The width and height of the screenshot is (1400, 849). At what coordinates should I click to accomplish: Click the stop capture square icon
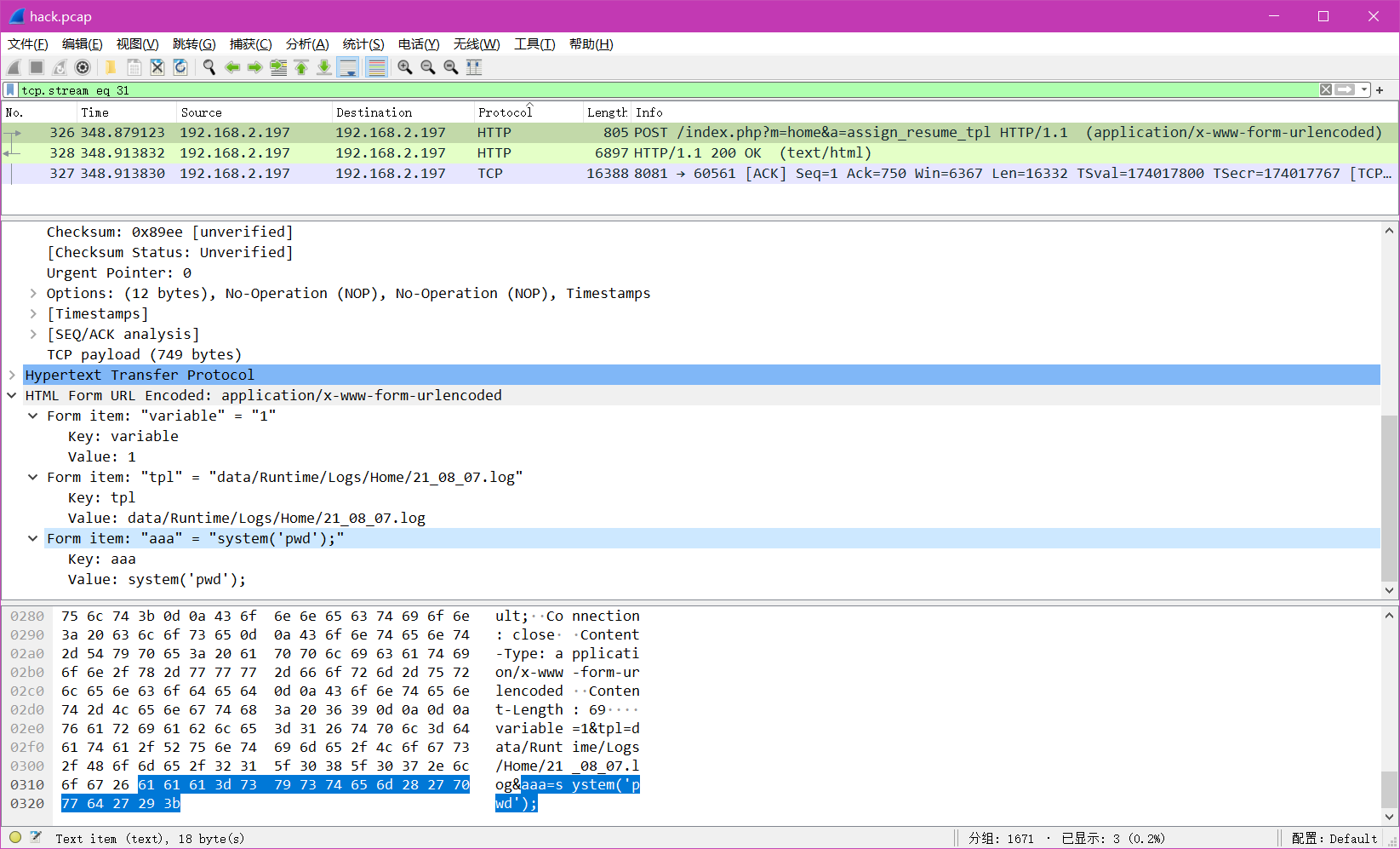(37, 67)
